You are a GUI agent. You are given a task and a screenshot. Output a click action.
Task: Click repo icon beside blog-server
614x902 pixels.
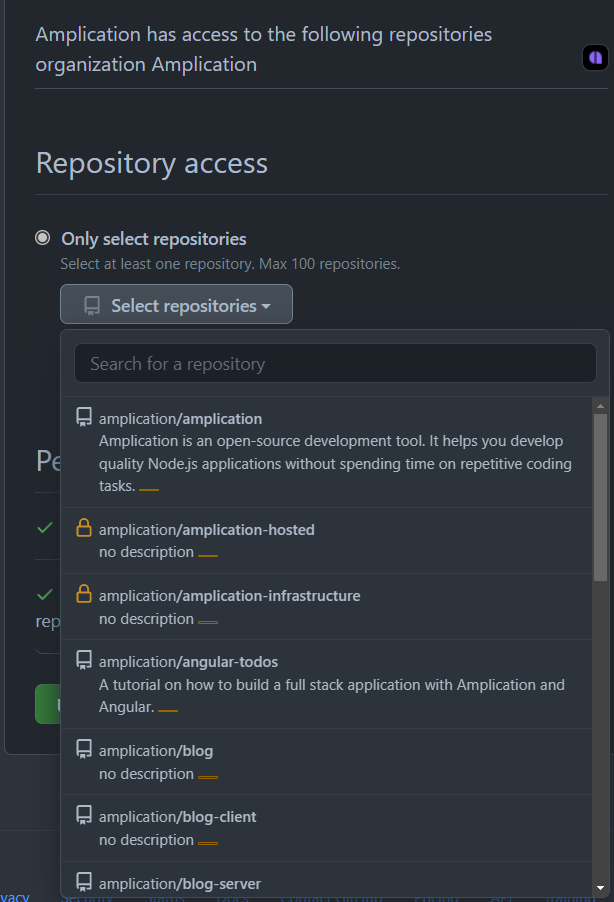coord(85,883)
